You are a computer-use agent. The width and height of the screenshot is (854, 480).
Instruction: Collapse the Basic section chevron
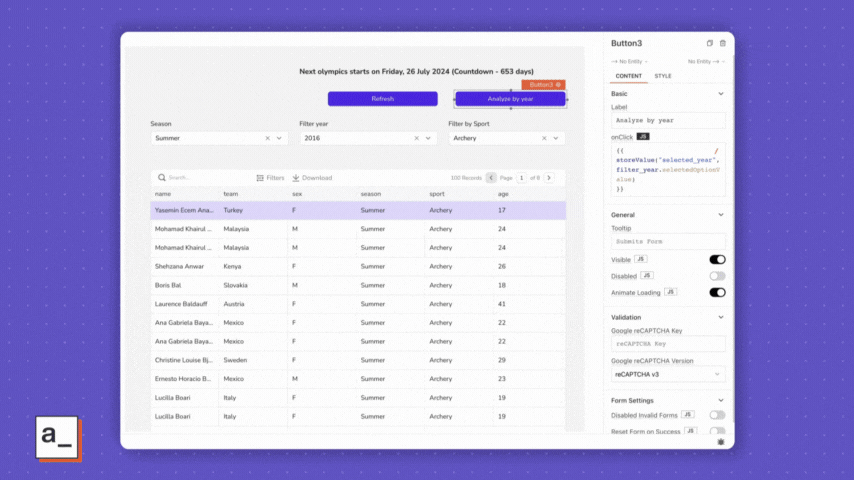721,94
